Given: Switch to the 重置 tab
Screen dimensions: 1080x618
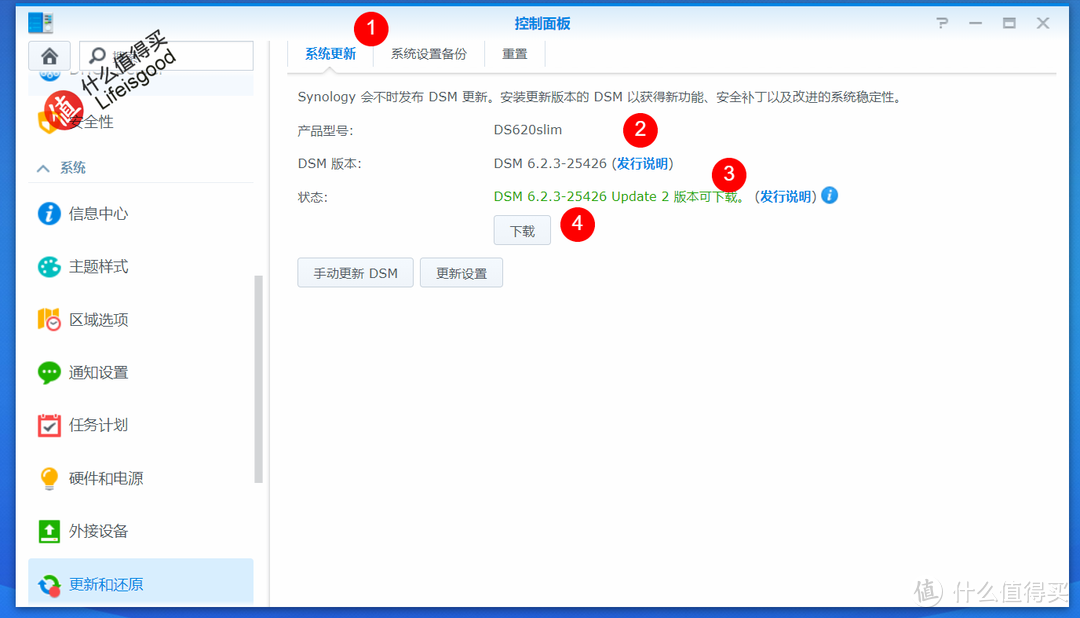Looking at the screenshot, I should click(514, 54).
